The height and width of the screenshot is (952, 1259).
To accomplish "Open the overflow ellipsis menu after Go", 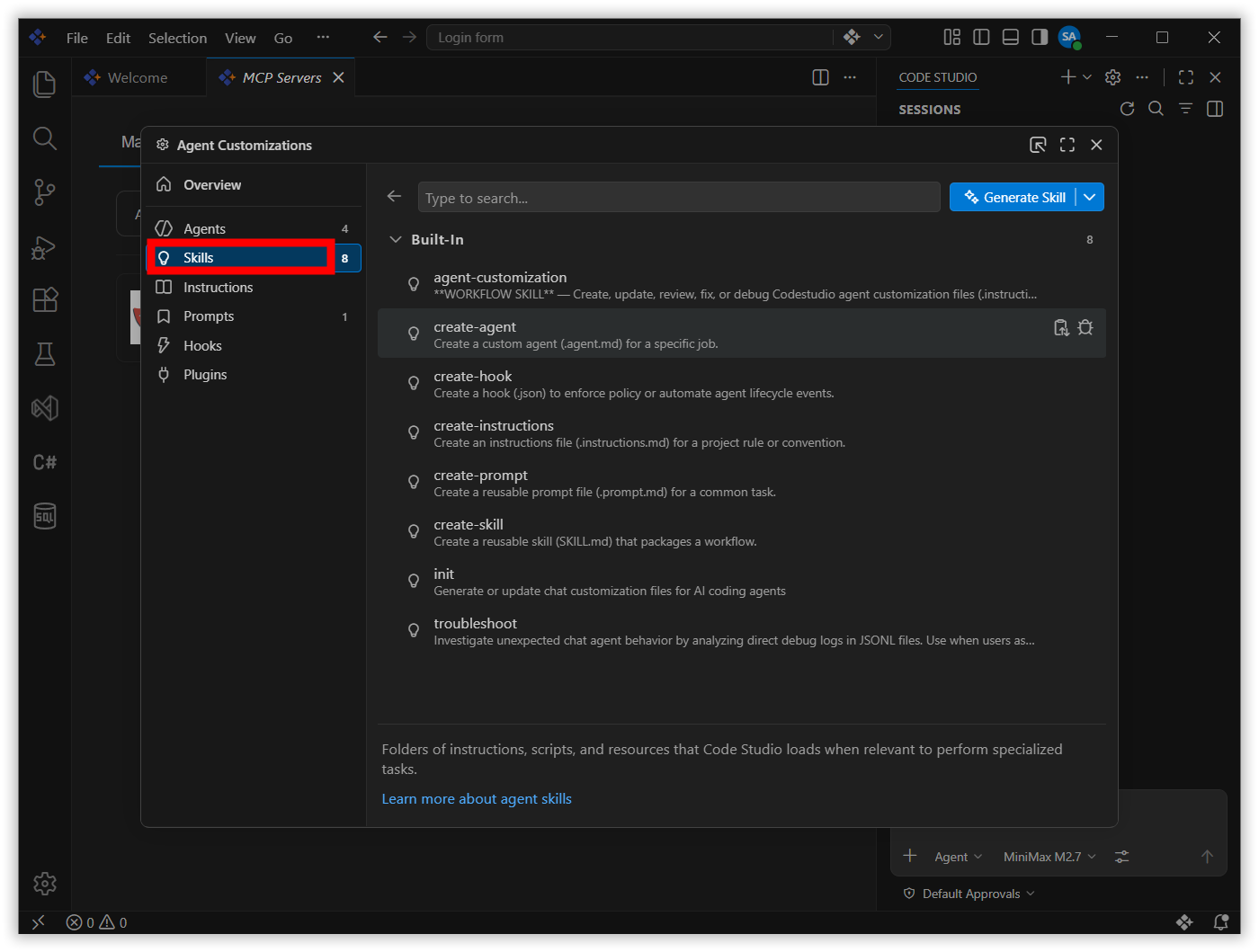I will [323, 37].
